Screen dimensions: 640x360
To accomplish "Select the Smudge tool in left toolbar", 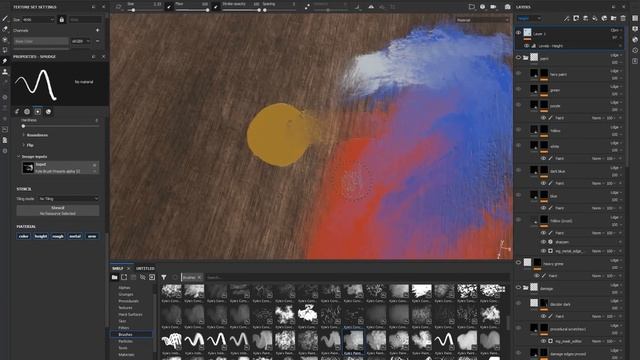I will click(5, 61).
